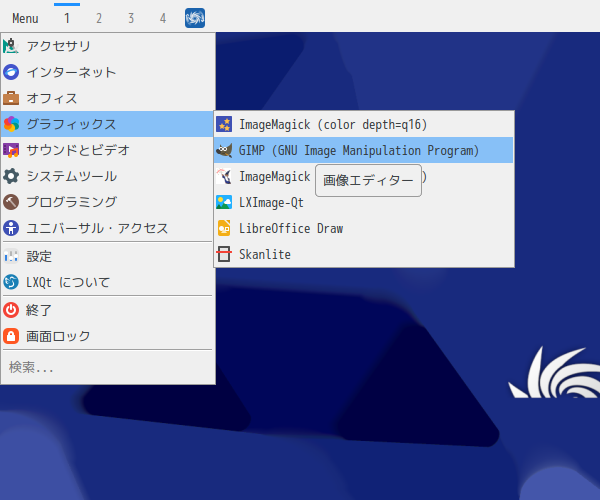Viewport: 600px width, 500px height.
Task: Open the プログラミング category
Action: [x=107, y=202]
